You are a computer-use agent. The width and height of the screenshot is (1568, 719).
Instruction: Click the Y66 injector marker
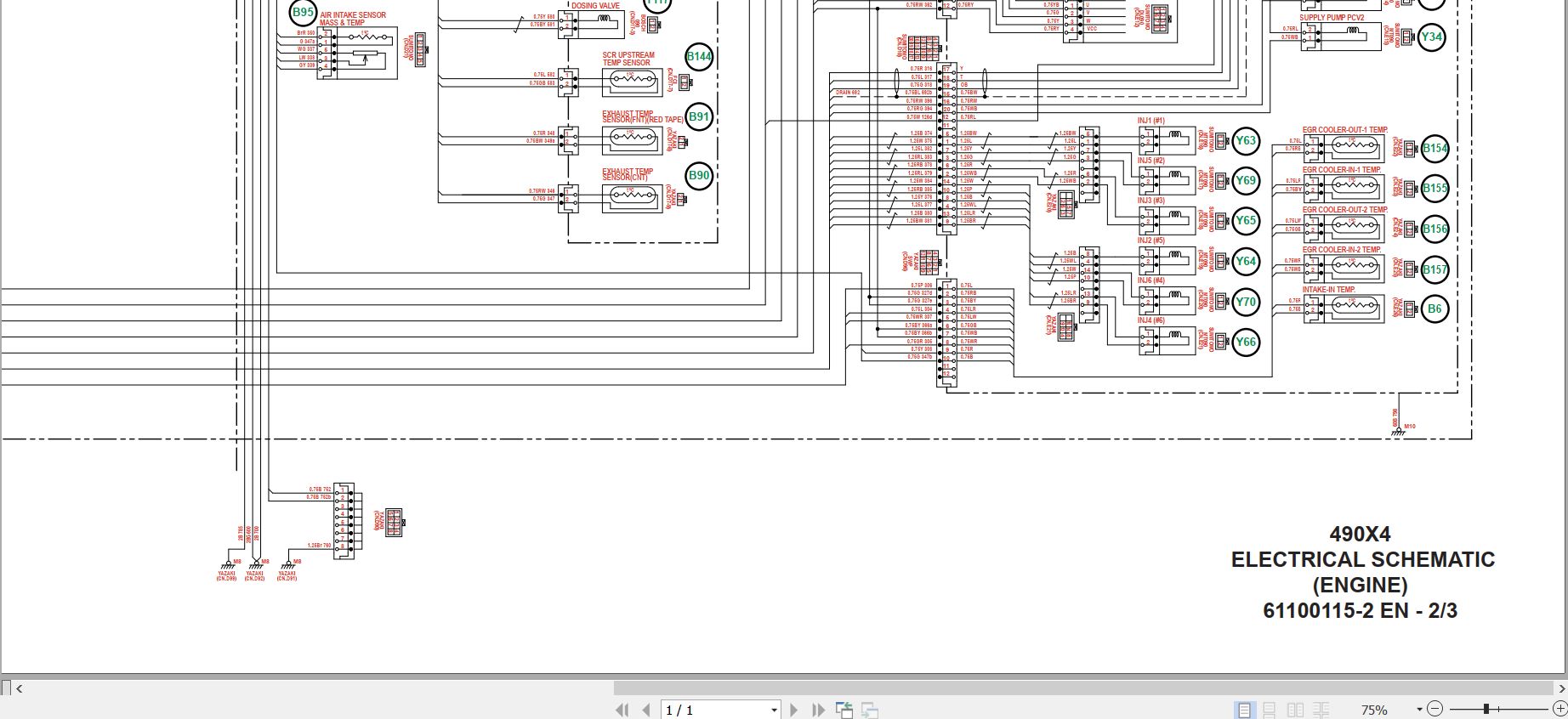click(1246, 342)
